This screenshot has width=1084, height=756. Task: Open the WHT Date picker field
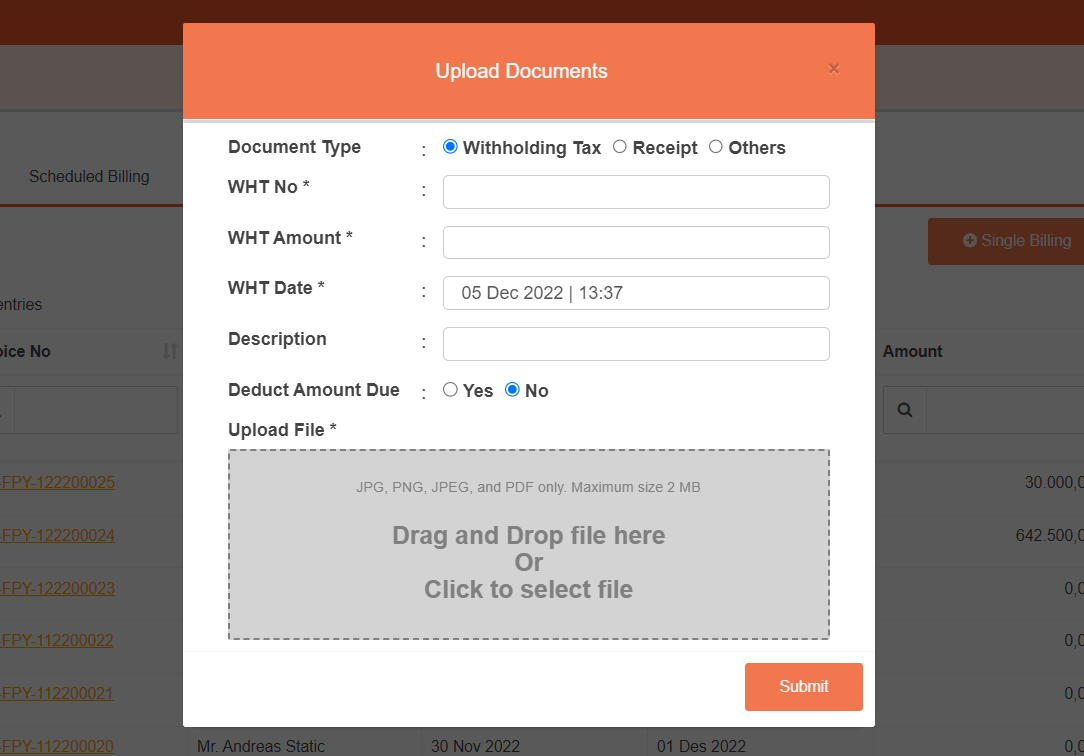pos(636,293)
